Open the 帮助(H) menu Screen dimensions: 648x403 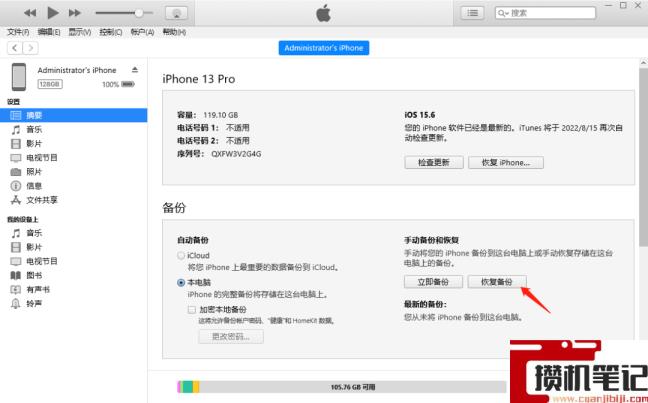point(174,32)
